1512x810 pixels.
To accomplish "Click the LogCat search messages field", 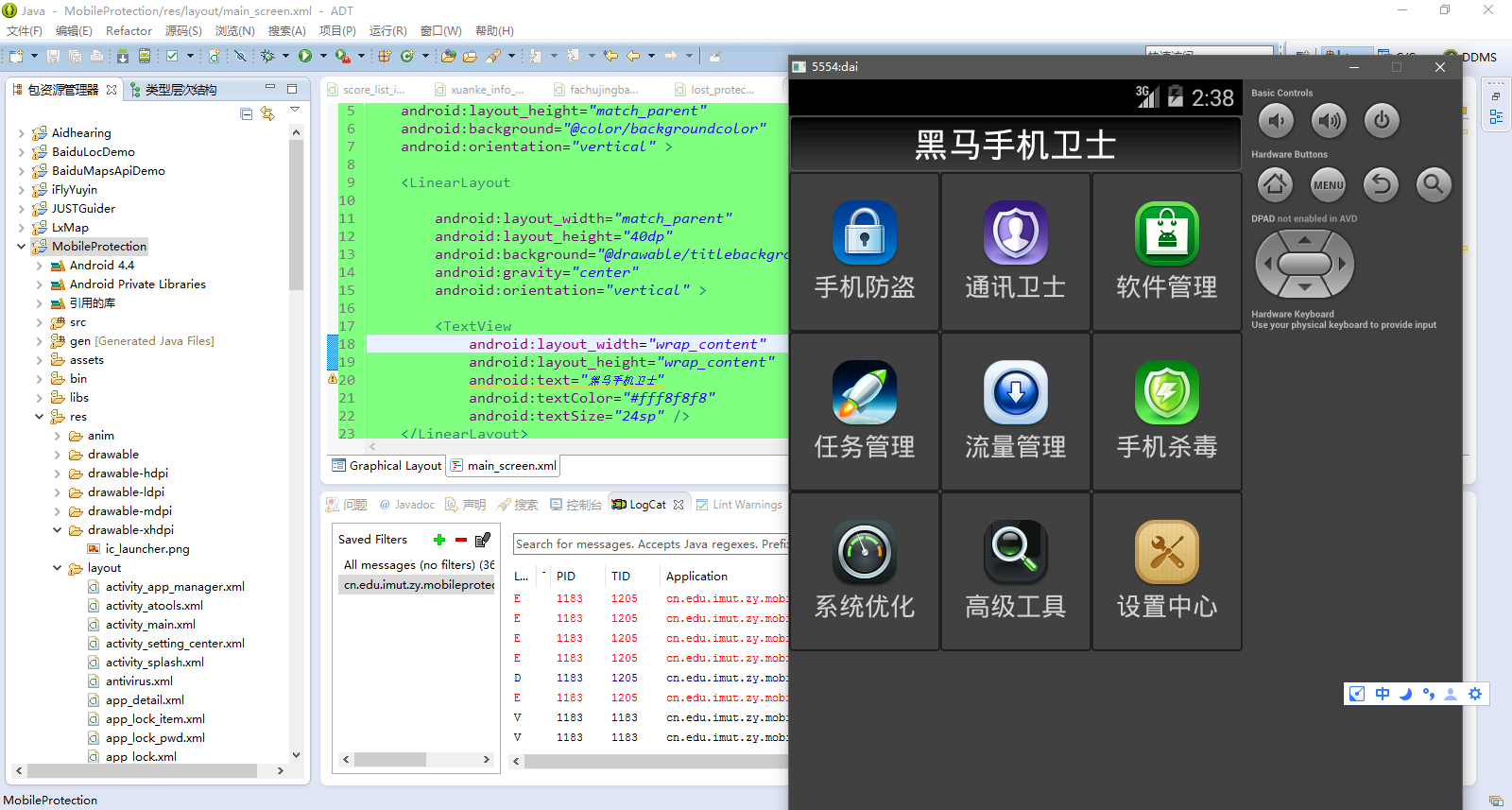I will click(x=651, y=544).
